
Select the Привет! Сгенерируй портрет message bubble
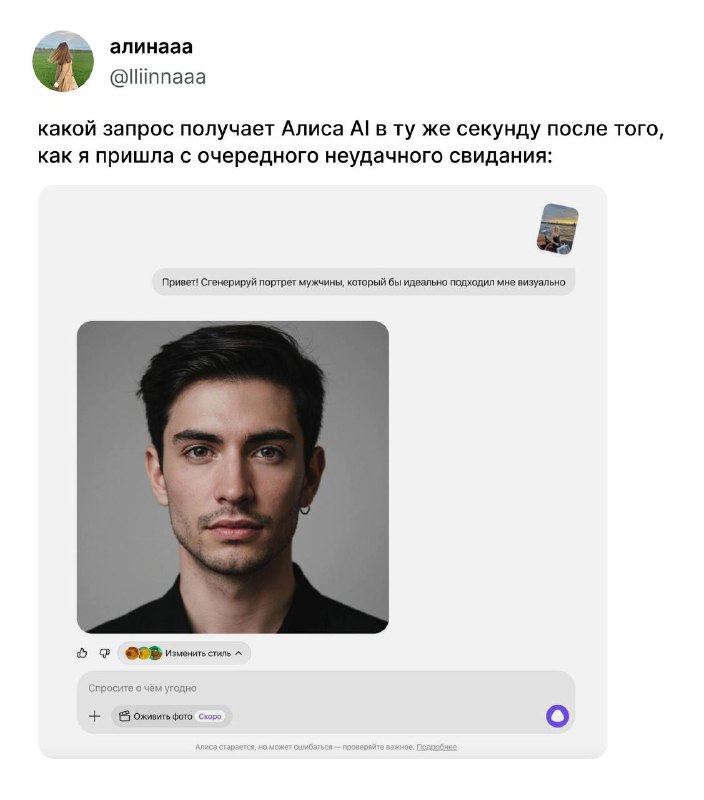tap(364, 282)
